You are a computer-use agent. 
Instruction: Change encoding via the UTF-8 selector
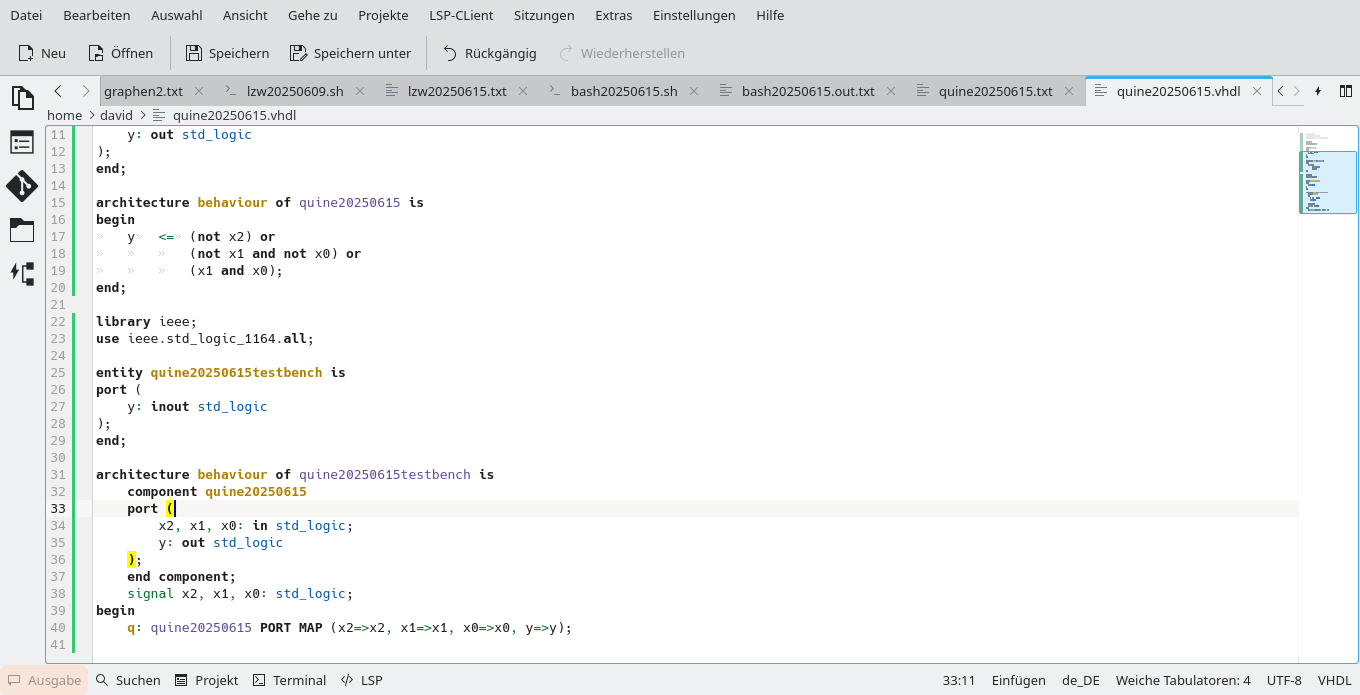click(x=1285, y=680)
